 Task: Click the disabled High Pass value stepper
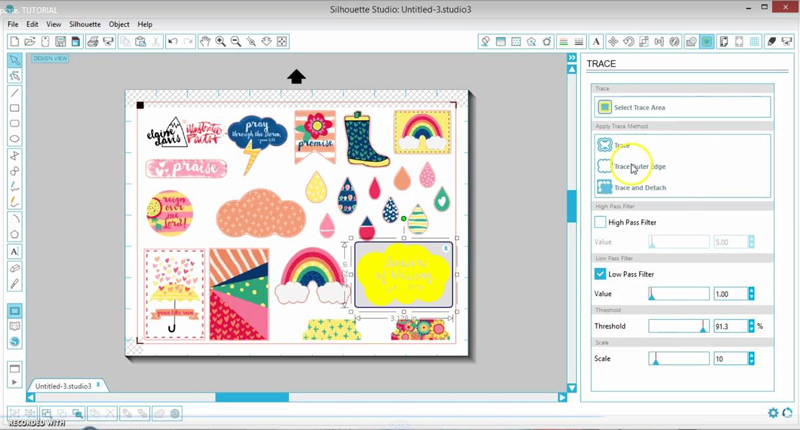tap(751, 242)
